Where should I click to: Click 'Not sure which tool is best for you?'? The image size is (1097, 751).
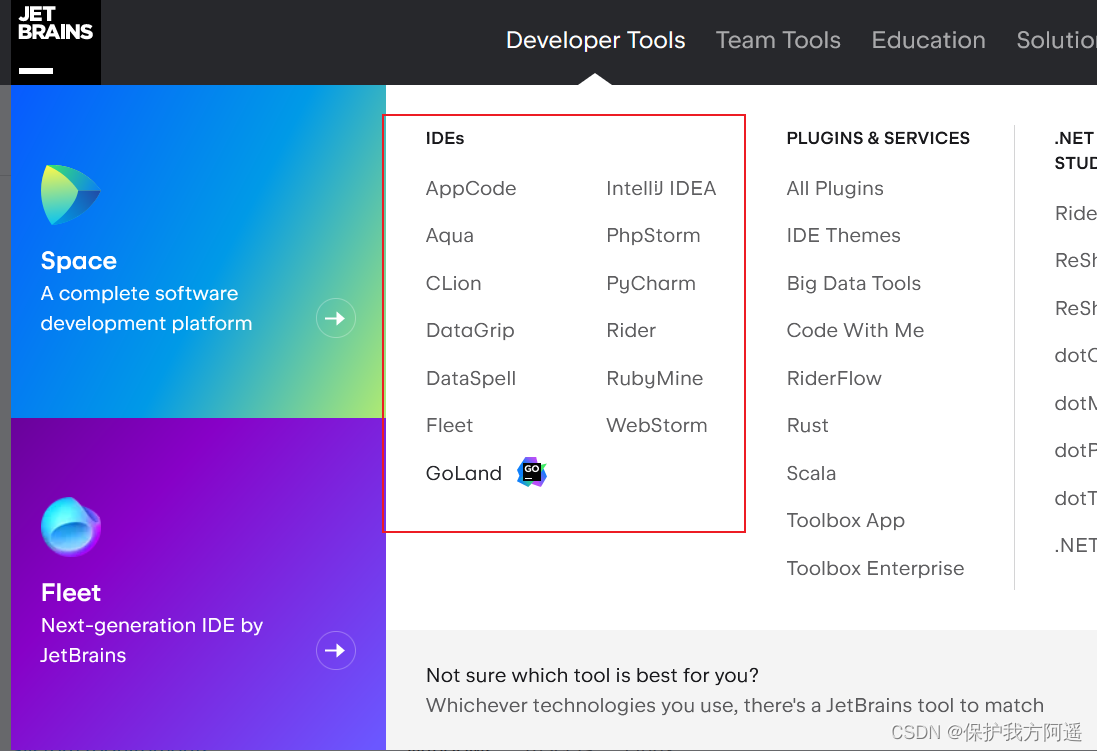tap(592, 675)
